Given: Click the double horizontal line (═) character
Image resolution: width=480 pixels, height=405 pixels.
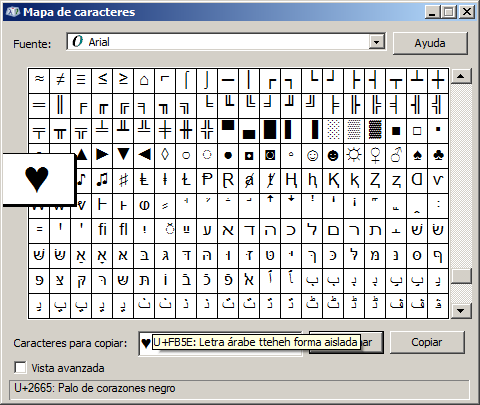Looking at the screenshot, I should click(x=39, y=105).
